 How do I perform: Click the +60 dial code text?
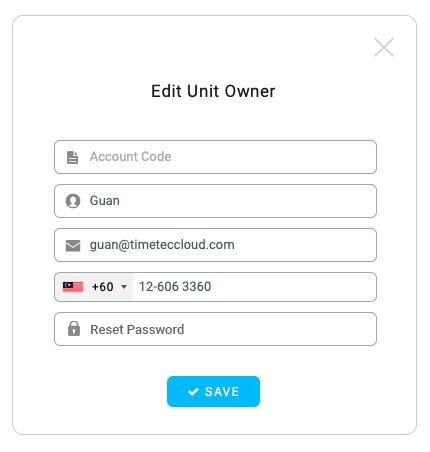[103, 287]
